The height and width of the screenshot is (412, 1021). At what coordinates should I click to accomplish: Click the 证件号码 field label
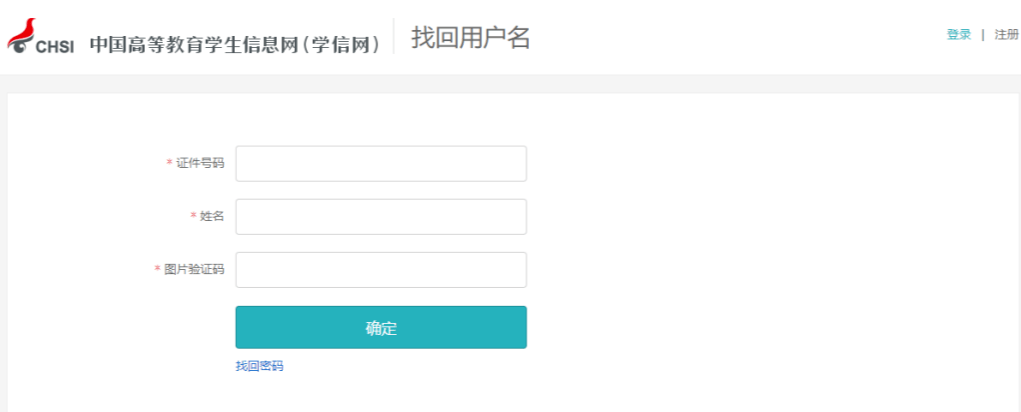pos(200,163)
